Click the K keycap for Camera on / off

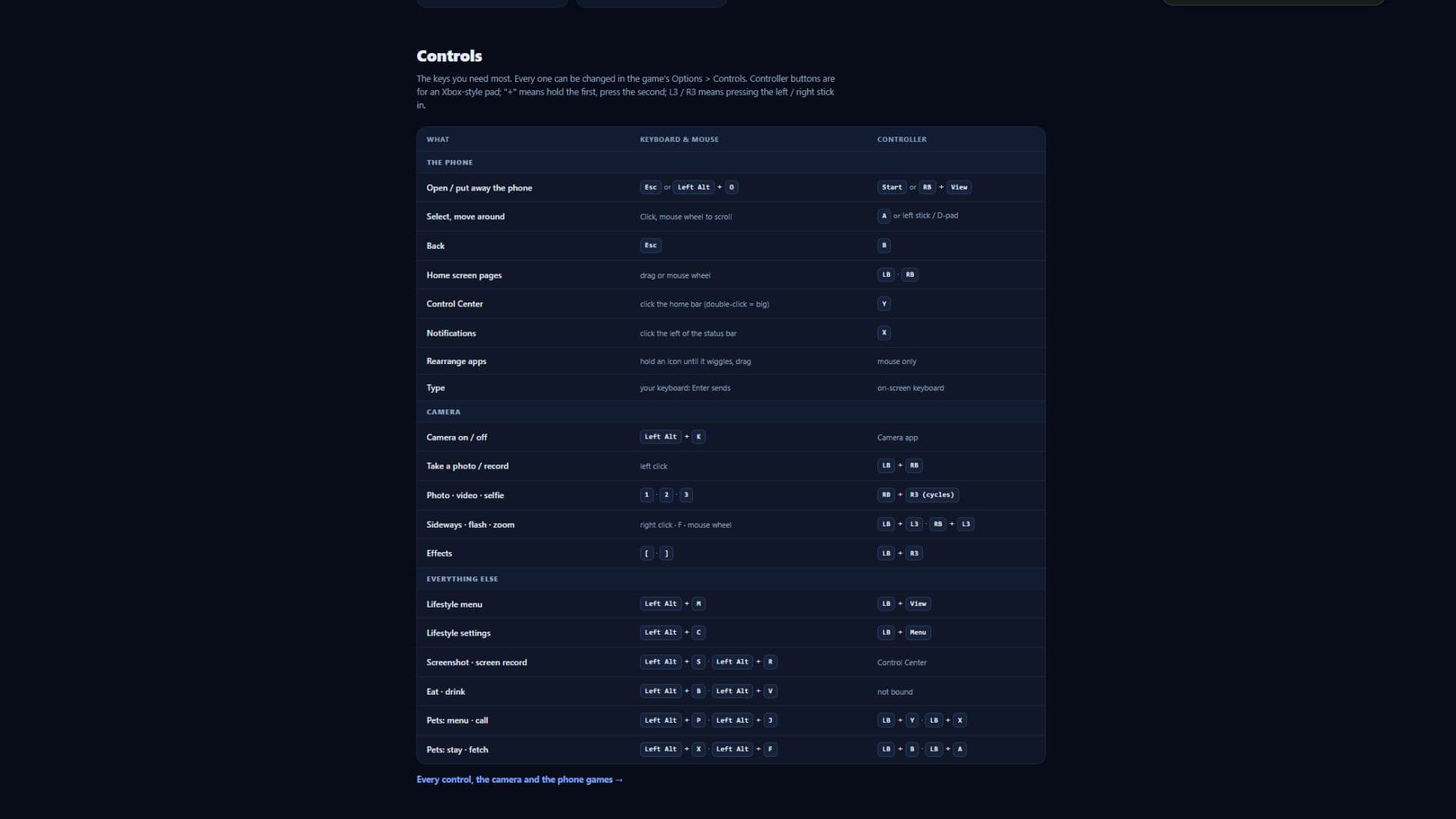[x=698, y=437]
